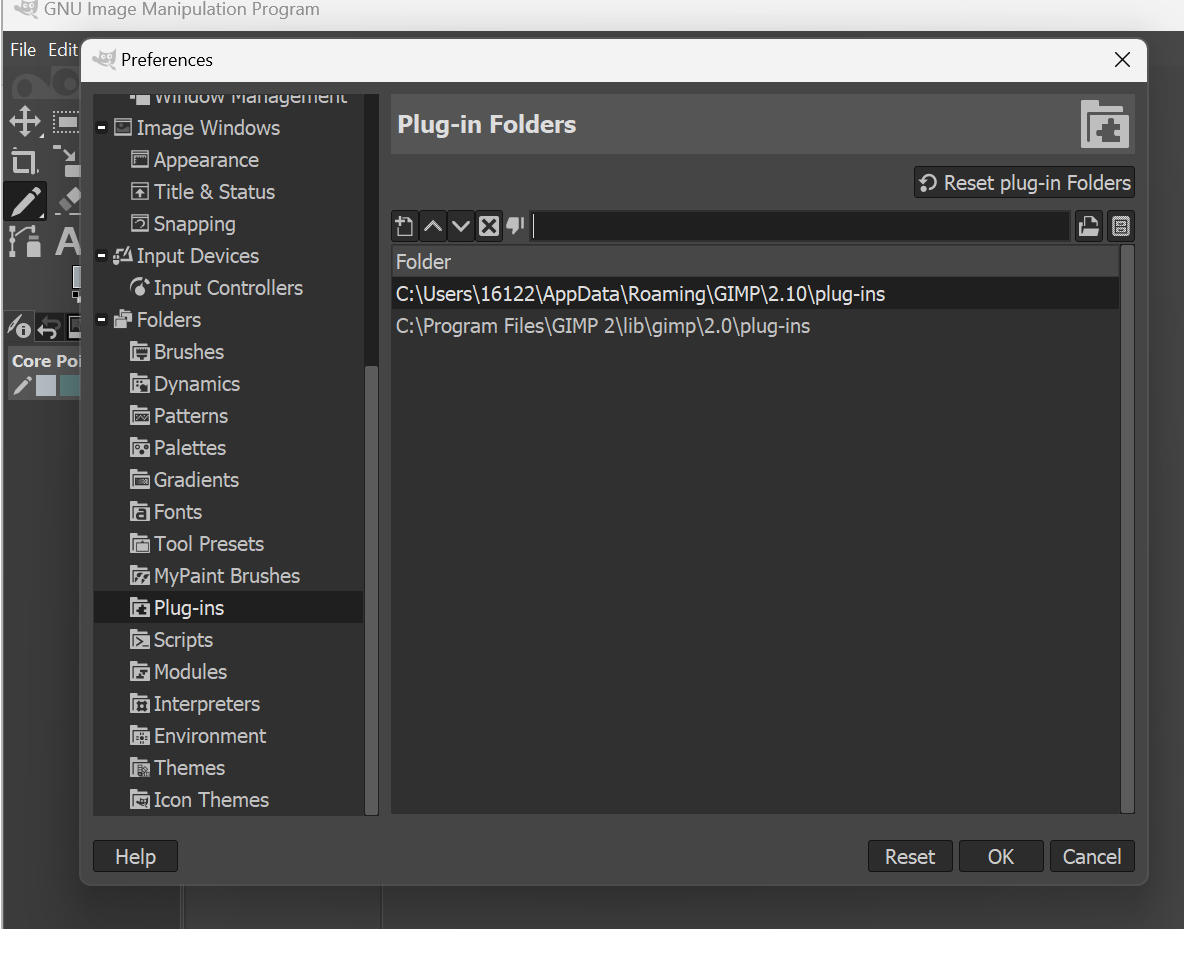Open Gradients folder settings
1184x966 pixels.
tap(196, 480)
